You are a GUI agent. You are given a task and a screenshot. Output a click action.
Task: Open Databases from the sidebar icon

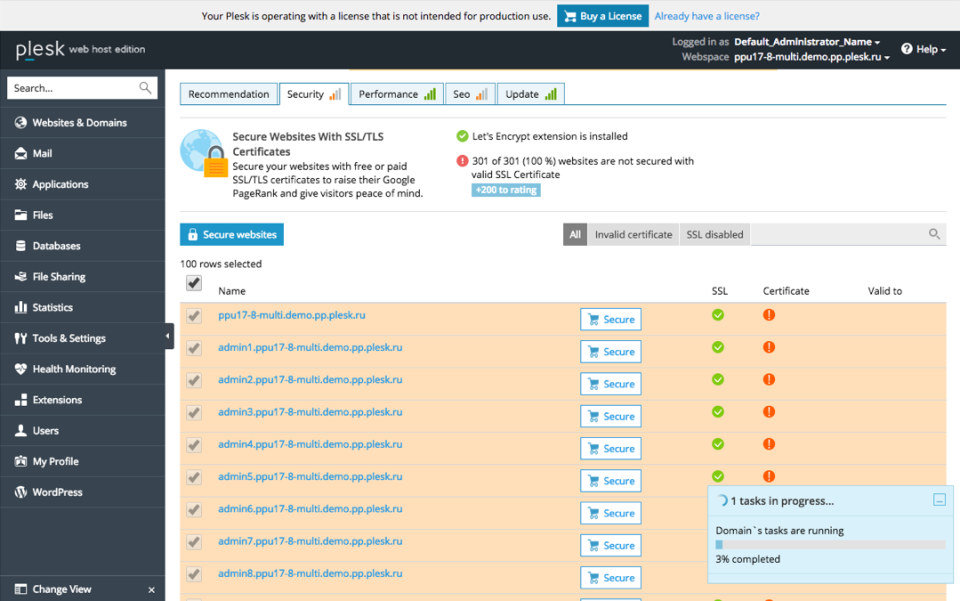click(x=21, y=245)
